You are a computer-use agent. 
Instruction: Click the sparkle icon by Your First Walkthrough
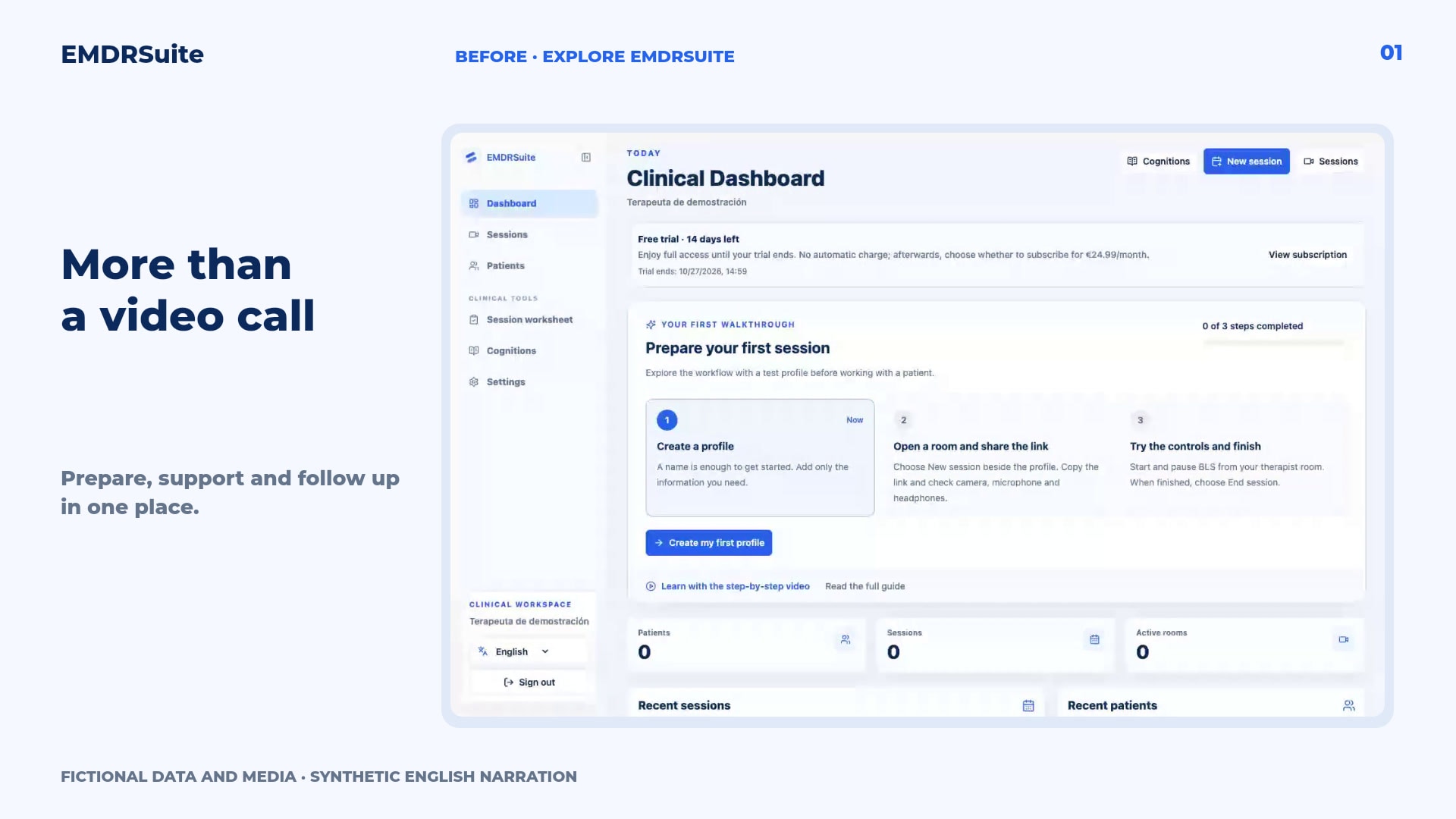[x=651, y=325]
